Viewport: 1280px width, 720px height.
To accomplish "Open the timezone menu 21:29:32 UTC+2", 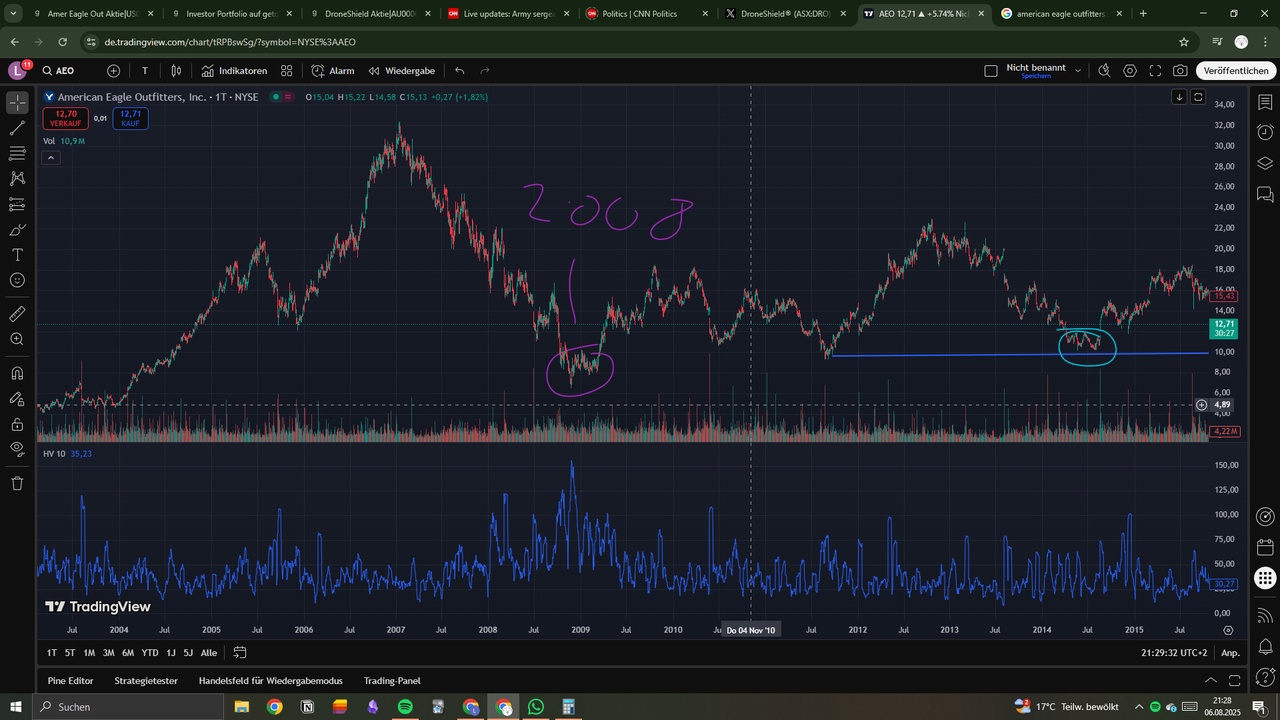I will 1175,653.
